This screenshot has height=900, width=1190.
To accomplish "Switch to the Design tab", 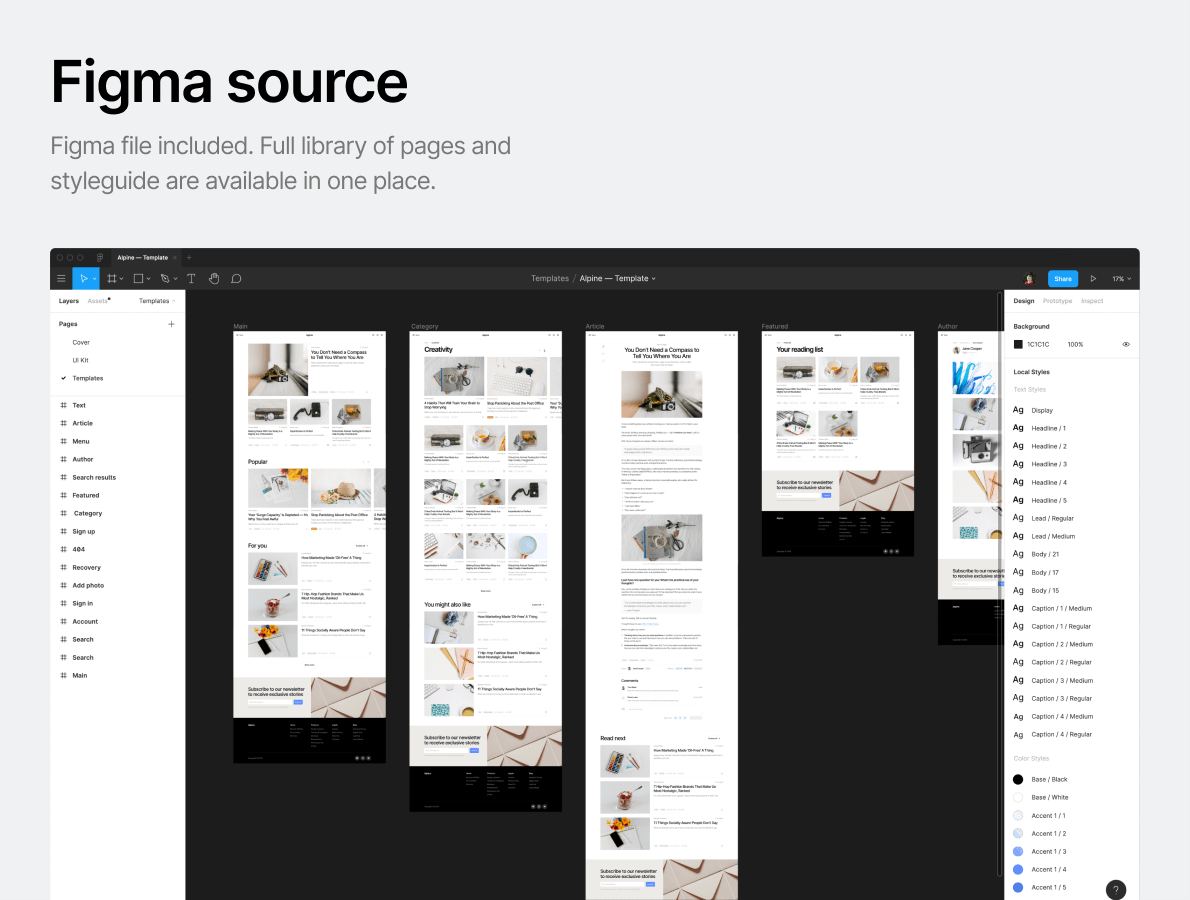I will click(x=1024, y=301).
